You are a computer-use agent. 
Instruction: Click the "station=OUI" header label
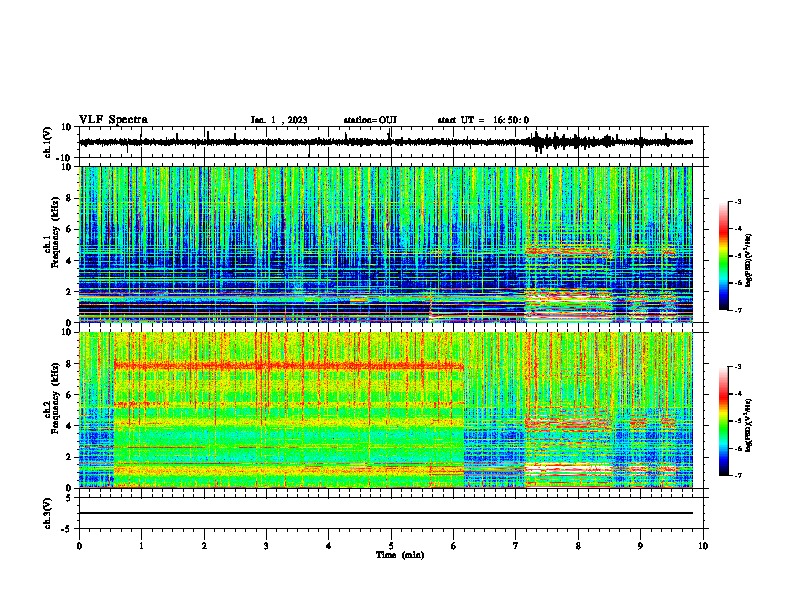370,120
